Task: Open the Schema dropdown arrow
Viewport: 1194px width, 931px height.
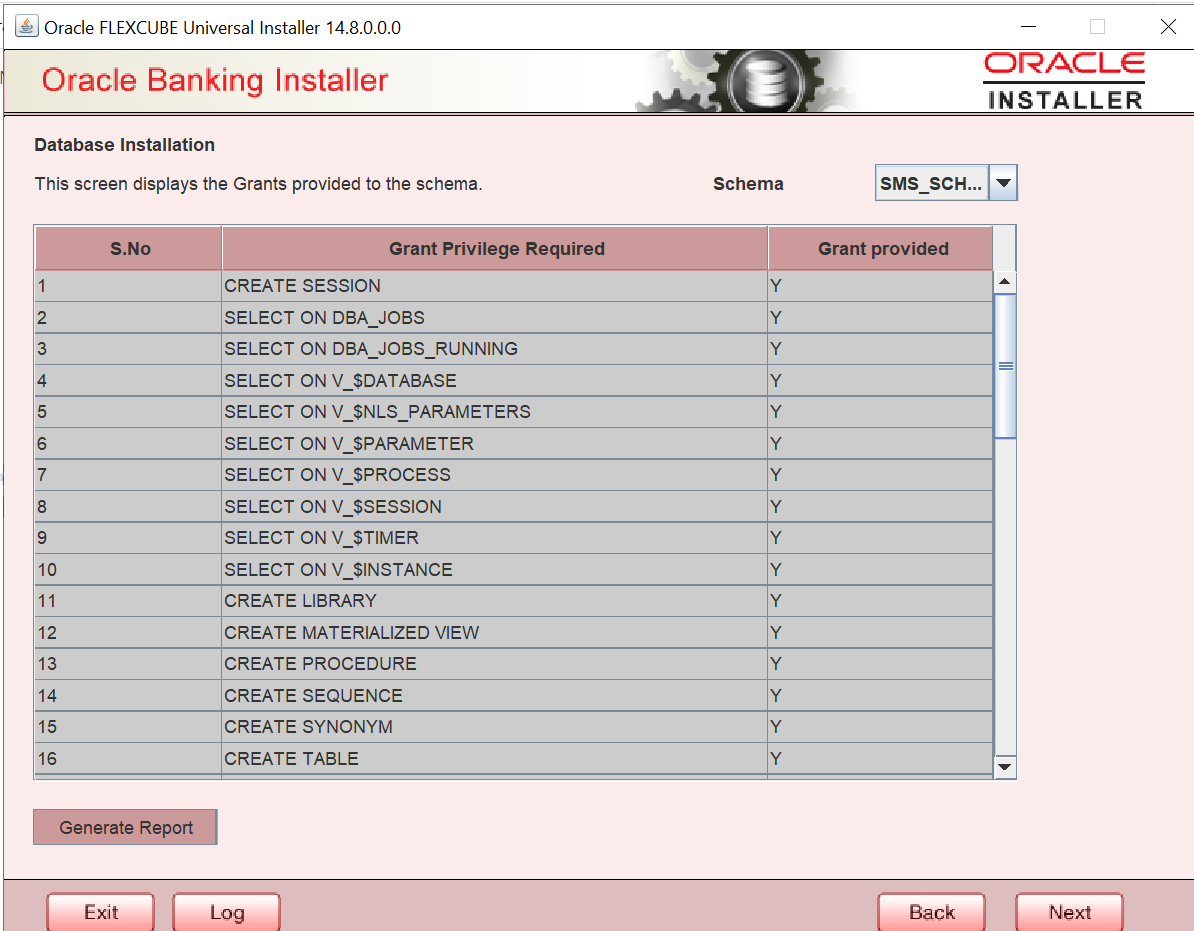Action: click(x=1003, y=183)
